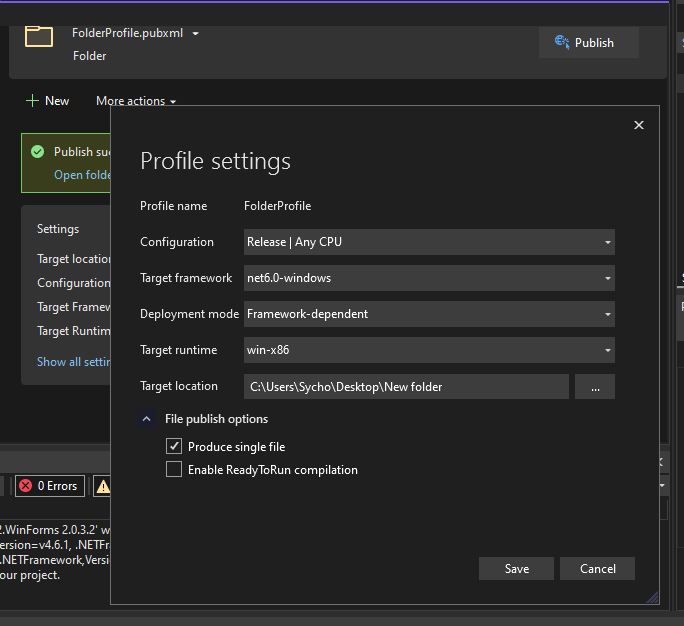Viewport: 684px width, 626px height.
Task: Uncheck Produce single file
Action: point(174,447)
